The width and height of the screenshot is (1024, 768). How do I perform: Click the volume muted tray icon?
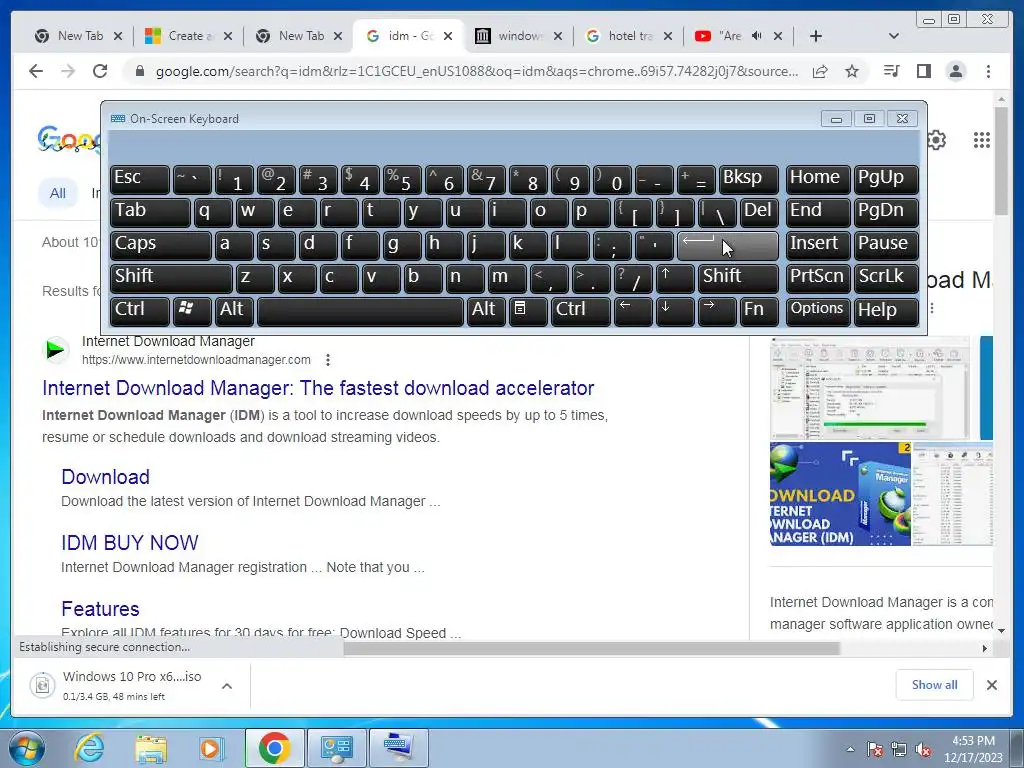click(923, 750)
